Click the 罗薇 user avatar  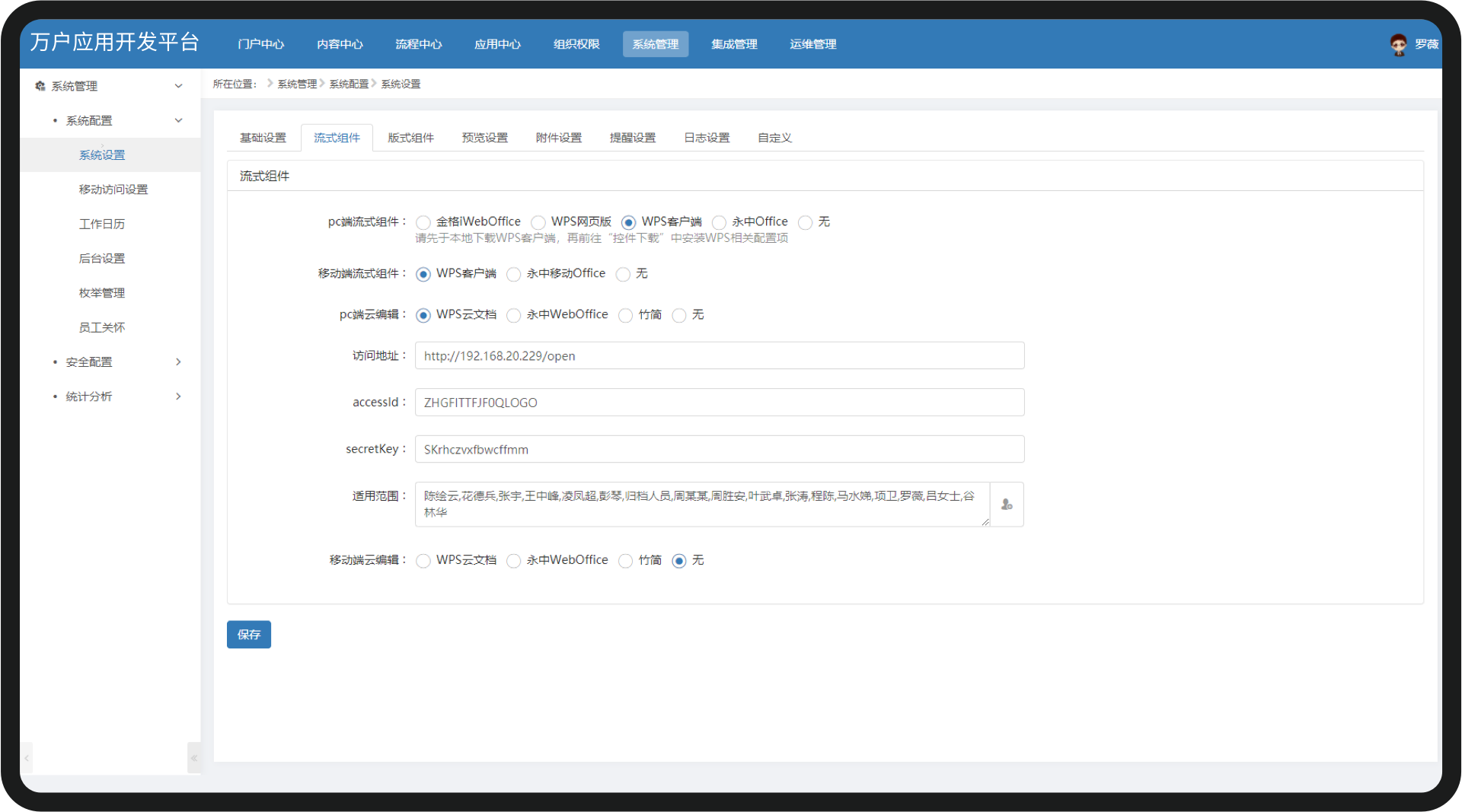(x=1398, y=45)
